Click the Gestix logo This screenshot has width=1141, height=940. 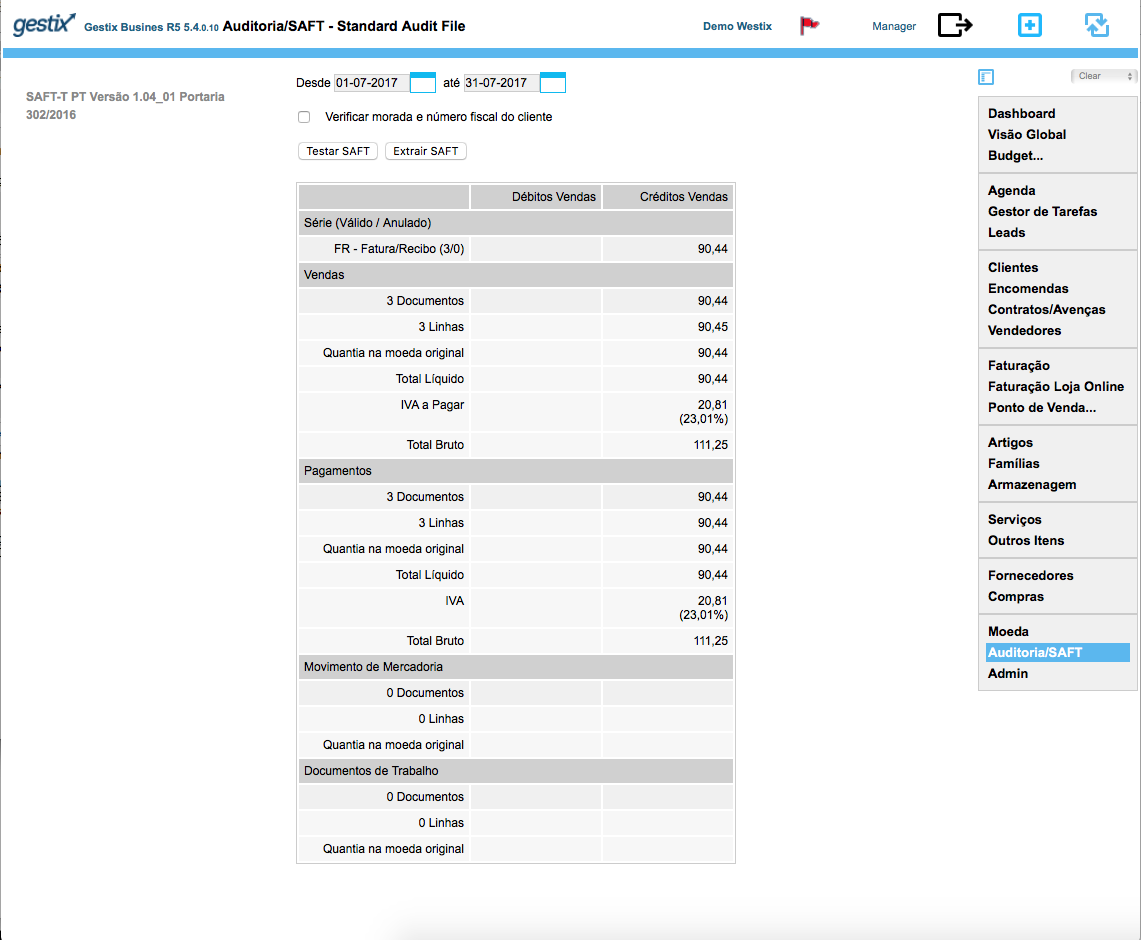point(44,24)
